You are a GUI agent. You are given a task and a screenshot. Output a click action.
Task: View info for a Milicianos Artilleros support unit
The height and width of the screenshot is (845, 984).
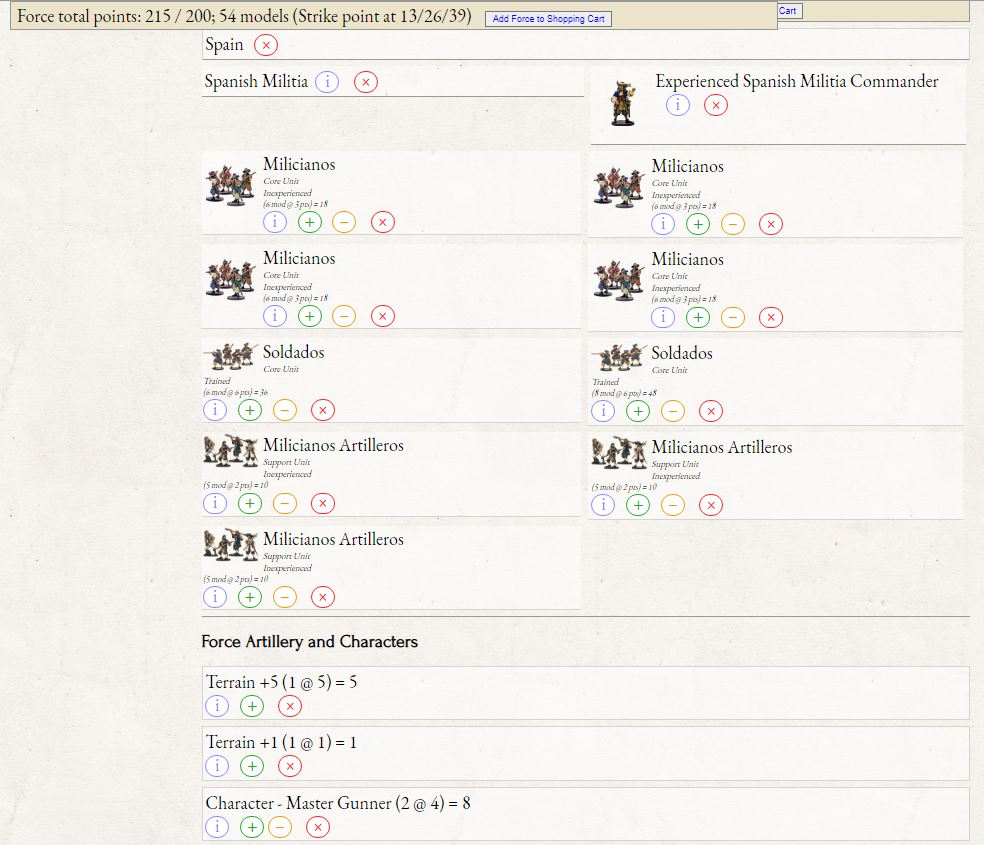click(215, 503)
